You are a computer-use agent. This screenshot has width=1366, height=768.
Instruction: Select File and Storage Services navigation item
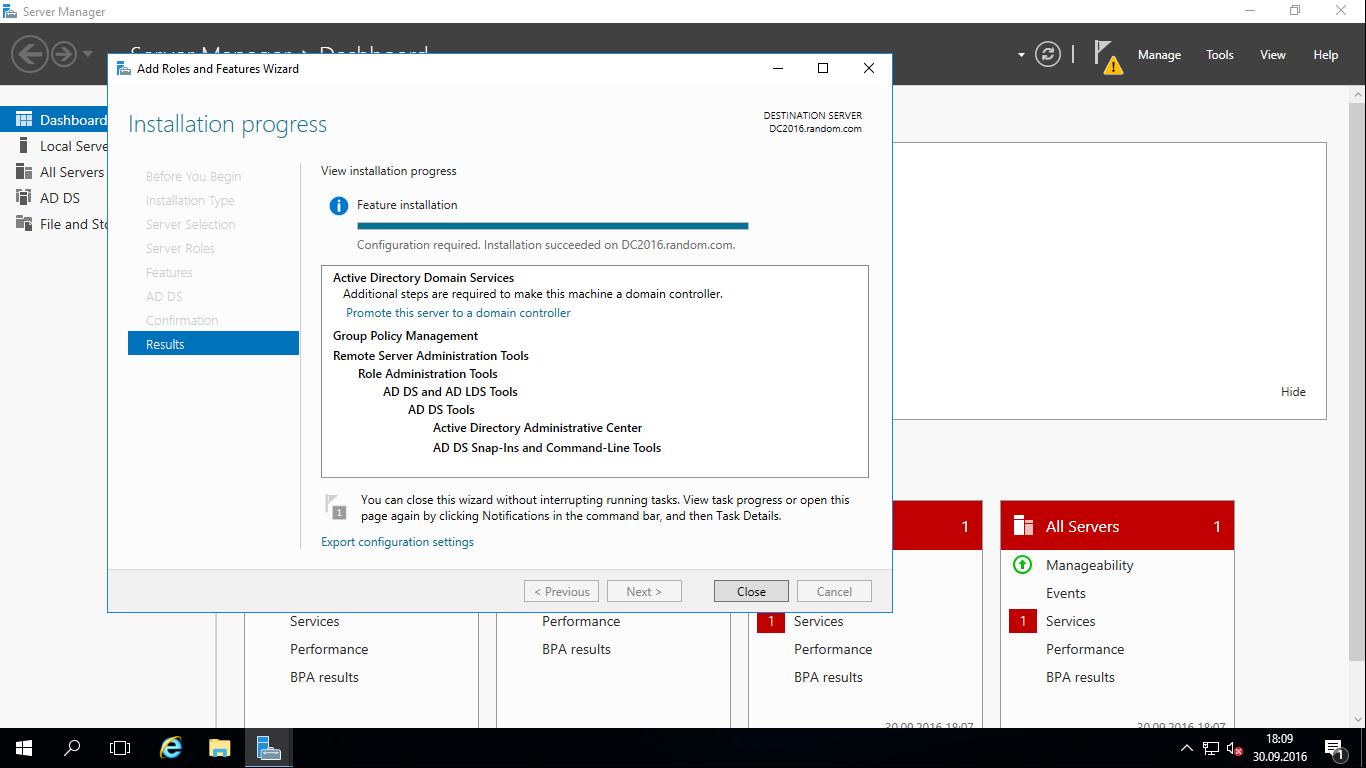pos(54,224)
